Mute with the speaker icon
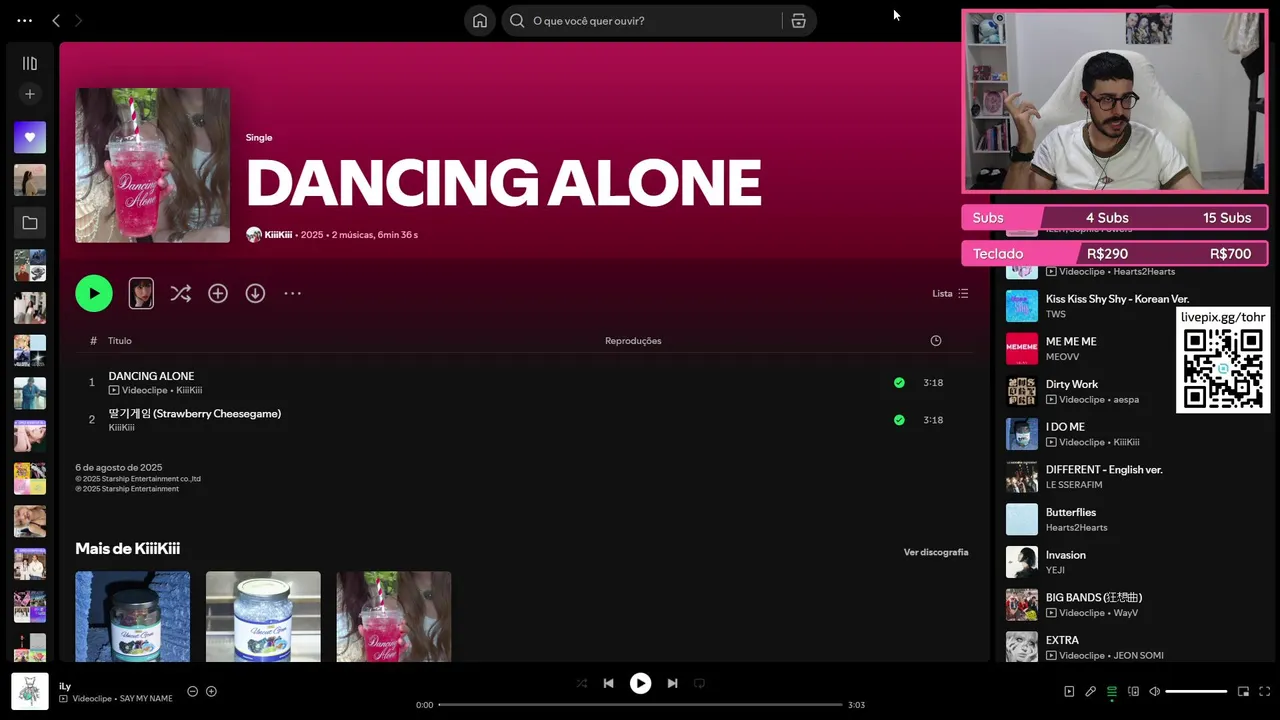Viewport: 1280px width, 720px height. pos(1154,691)
